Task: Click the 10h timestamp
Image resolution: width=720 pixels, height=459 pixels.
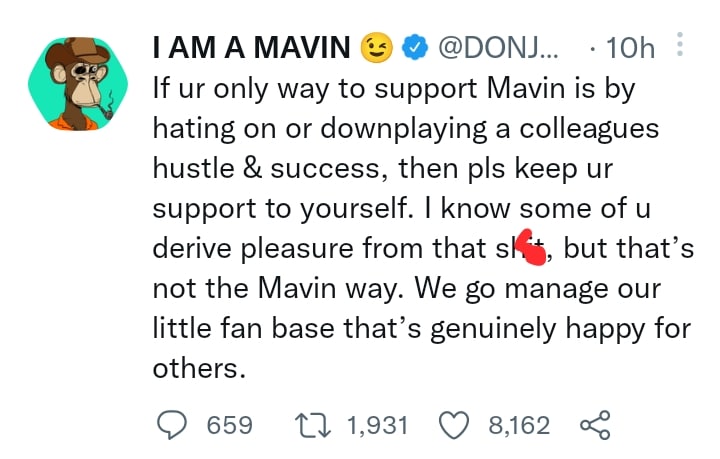Action: (634, 47)
